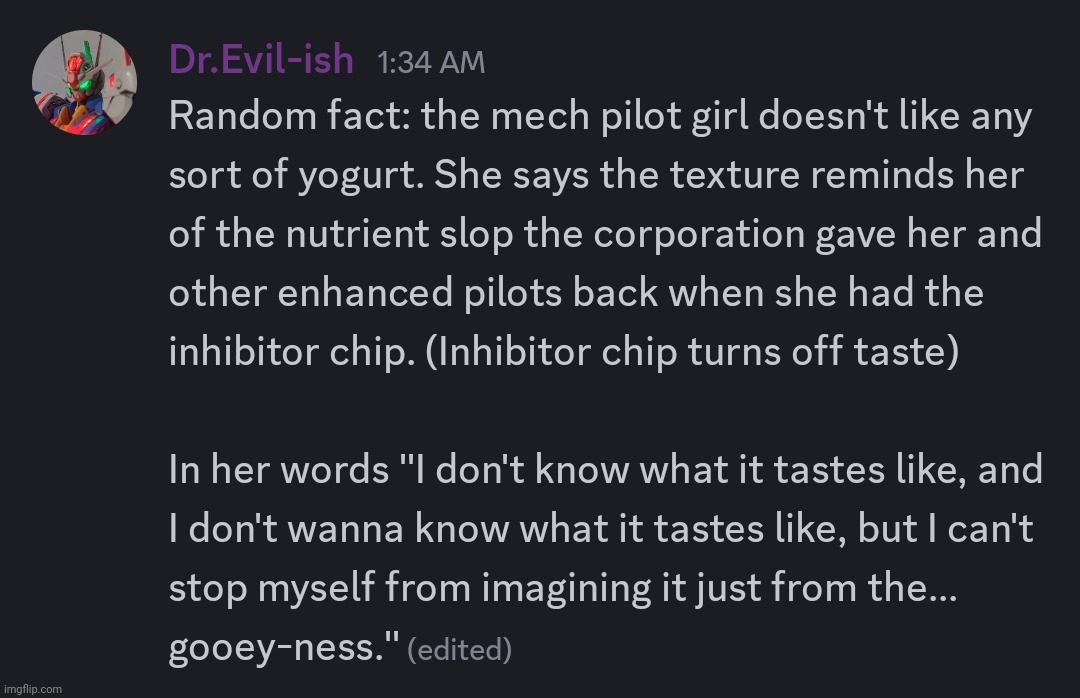Open the Dr.Evil-ish username profile
The height and width of the screenshot is (698, 1080).
[261, 60]
